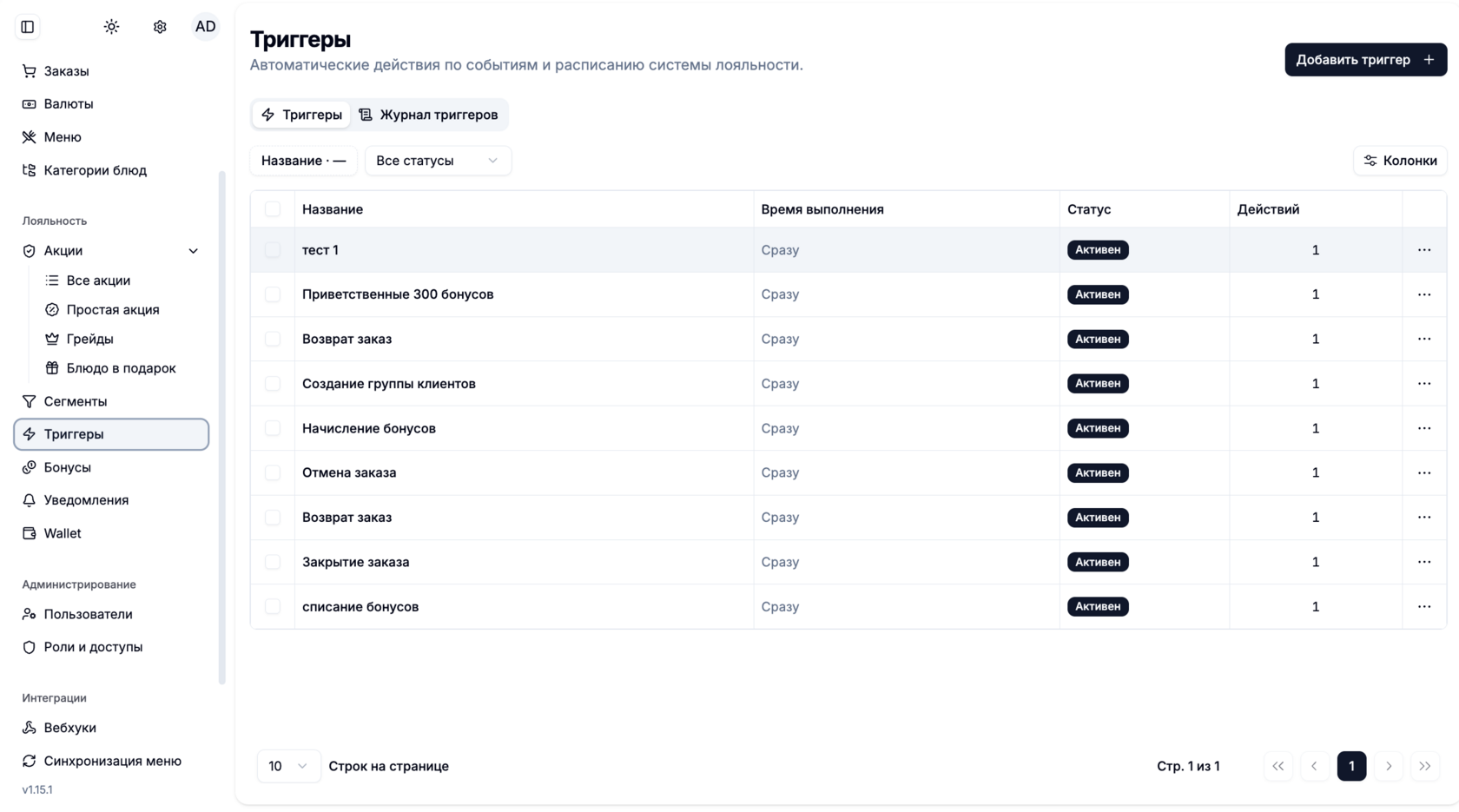This screenshot has height=812, width=1459.
Task: Switch to Журнал триггеров tab
Action: (429, 115)
